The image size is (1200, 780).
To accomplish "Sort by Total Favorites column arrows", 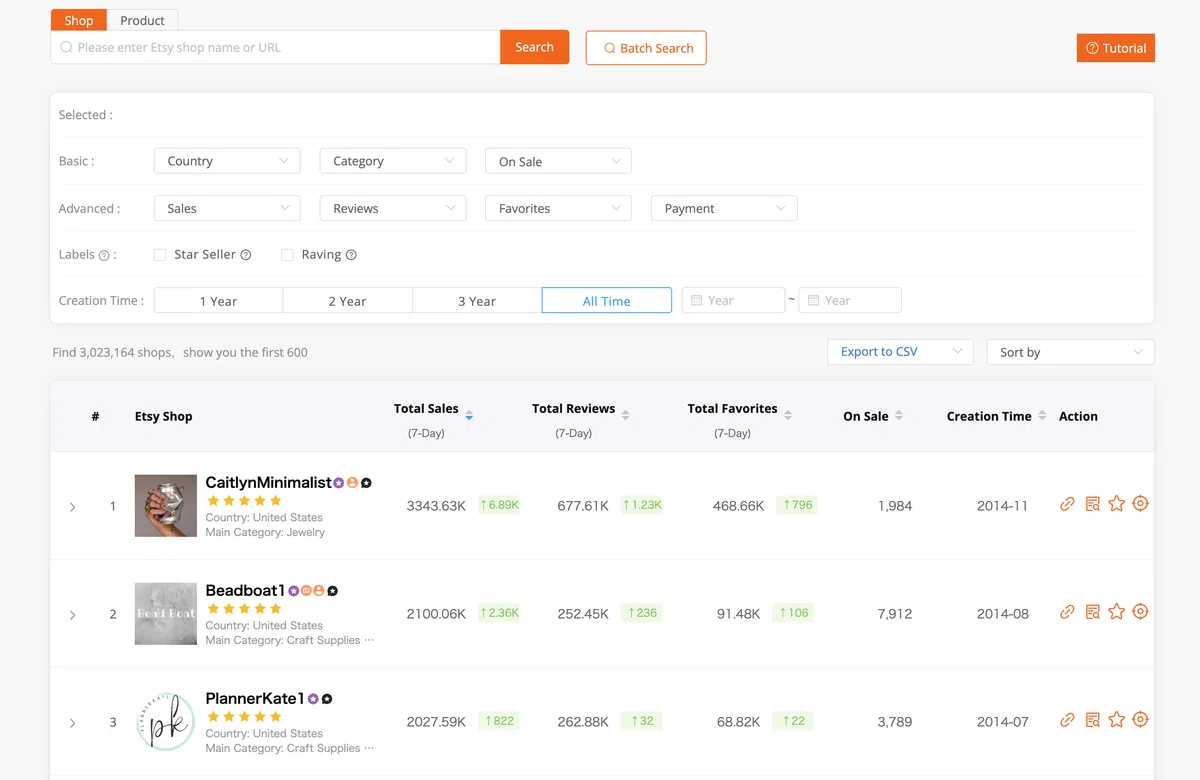I will [788, 415].
